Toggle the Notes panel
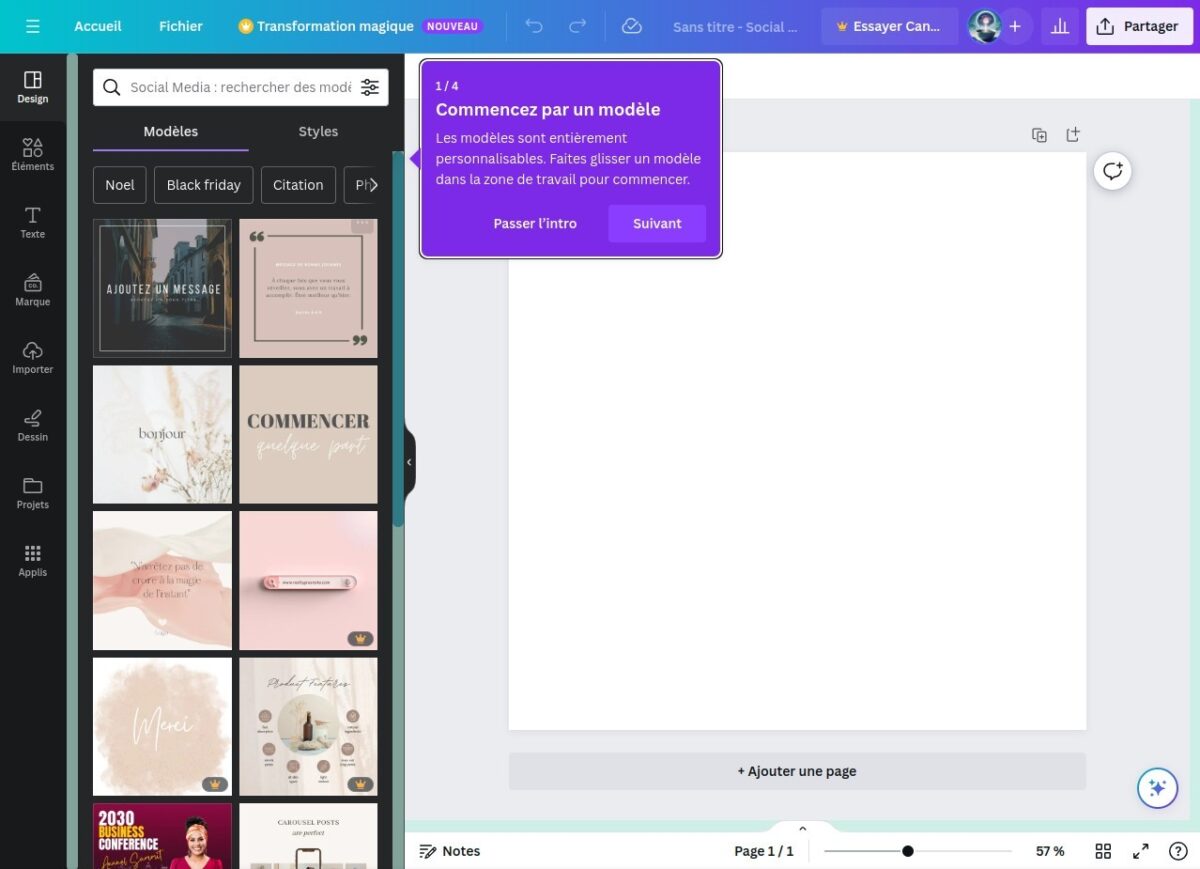 (x=449, y=851)
